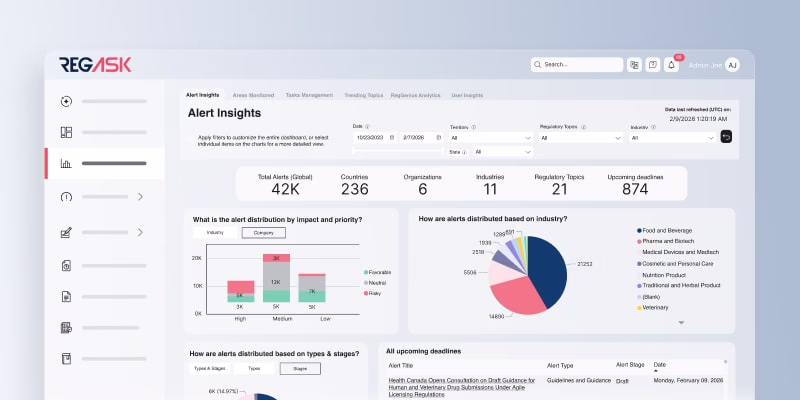Open the alert exclamation sidebar icon

(x=66, y=196)
